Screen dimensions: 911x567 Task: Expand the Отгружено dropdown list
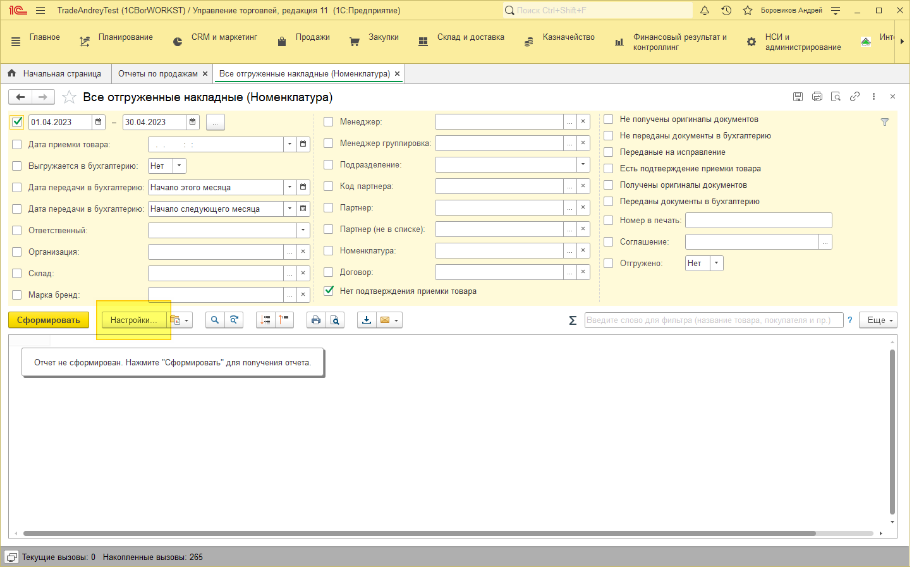[716, 263]
